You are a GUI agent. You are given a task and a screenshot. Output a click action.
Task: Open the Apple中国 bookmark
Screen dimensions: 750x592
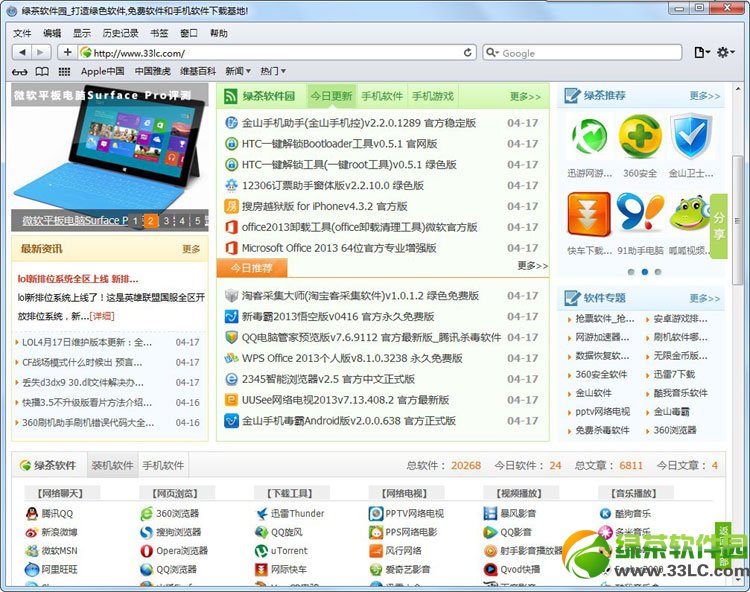tap(102, 71)
